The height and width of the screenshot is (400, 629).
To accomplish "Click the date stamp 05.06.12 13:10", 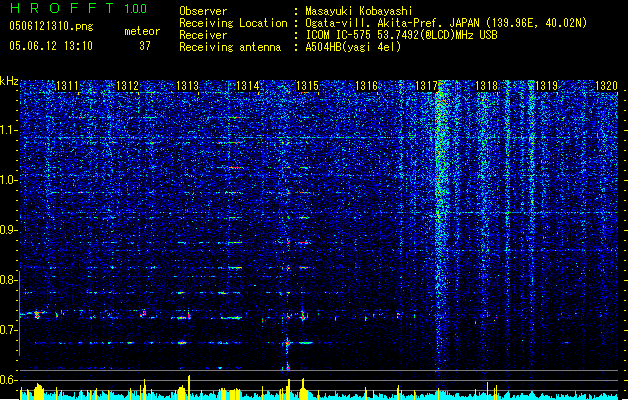I will click(x=51, y=46).
